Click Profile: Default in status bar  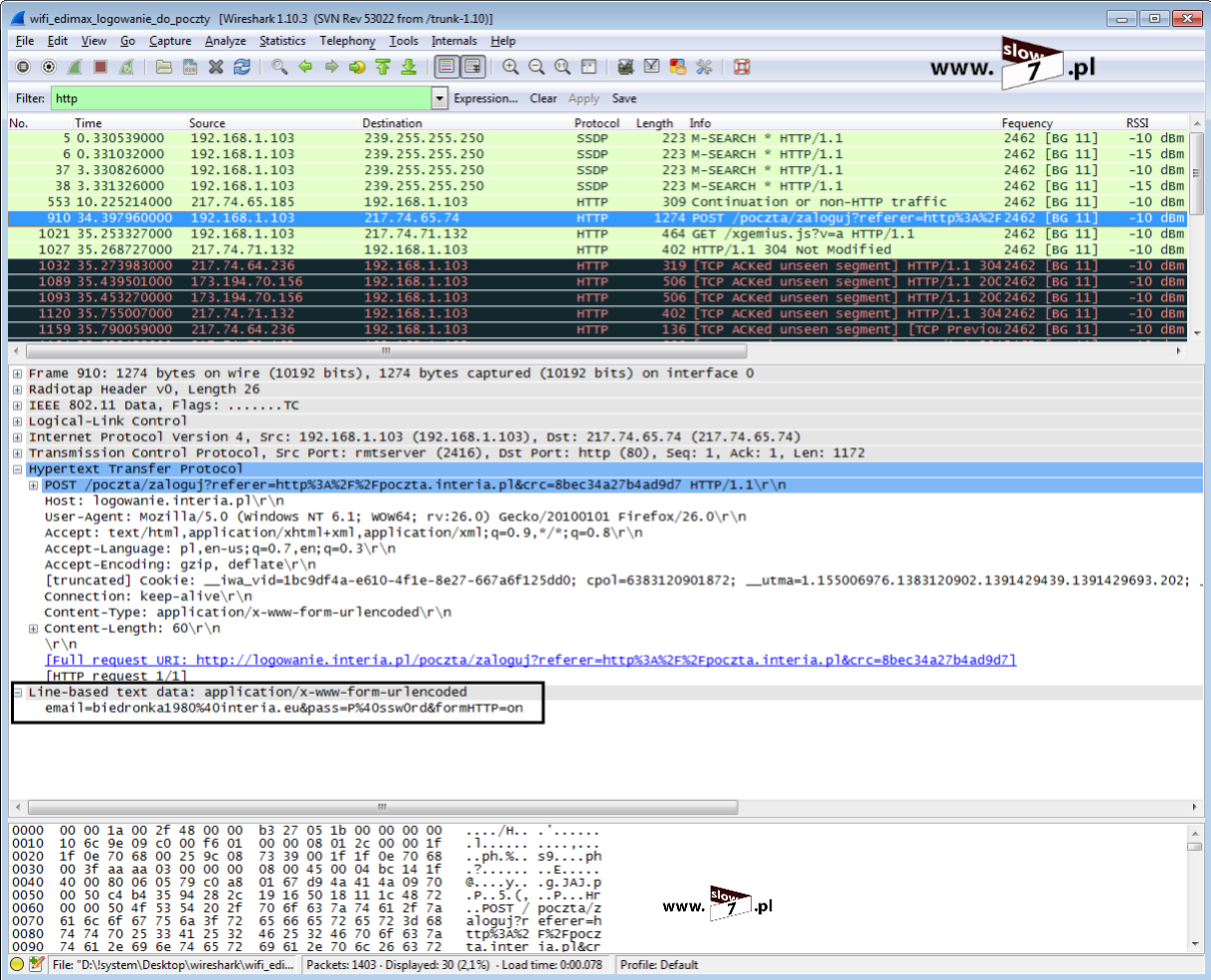click(x=659, y=964)
